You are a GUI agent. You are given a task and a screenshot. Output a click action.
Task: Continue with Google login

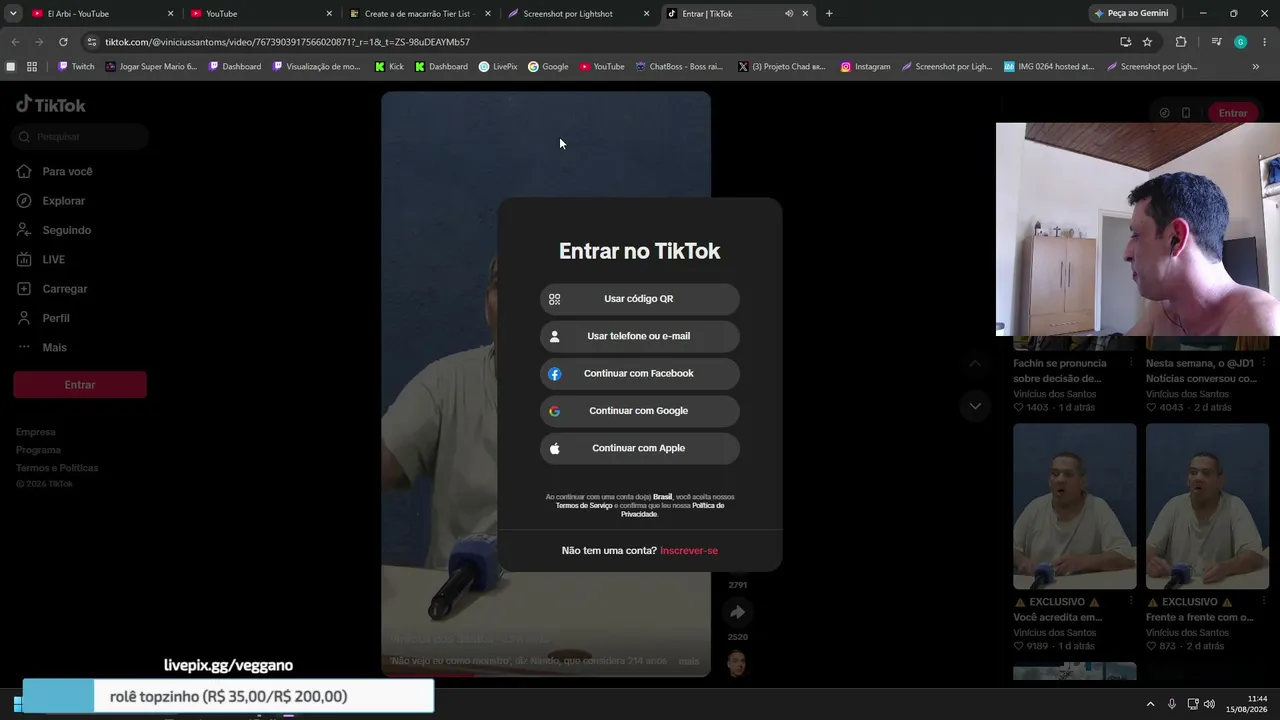(640, 411)
